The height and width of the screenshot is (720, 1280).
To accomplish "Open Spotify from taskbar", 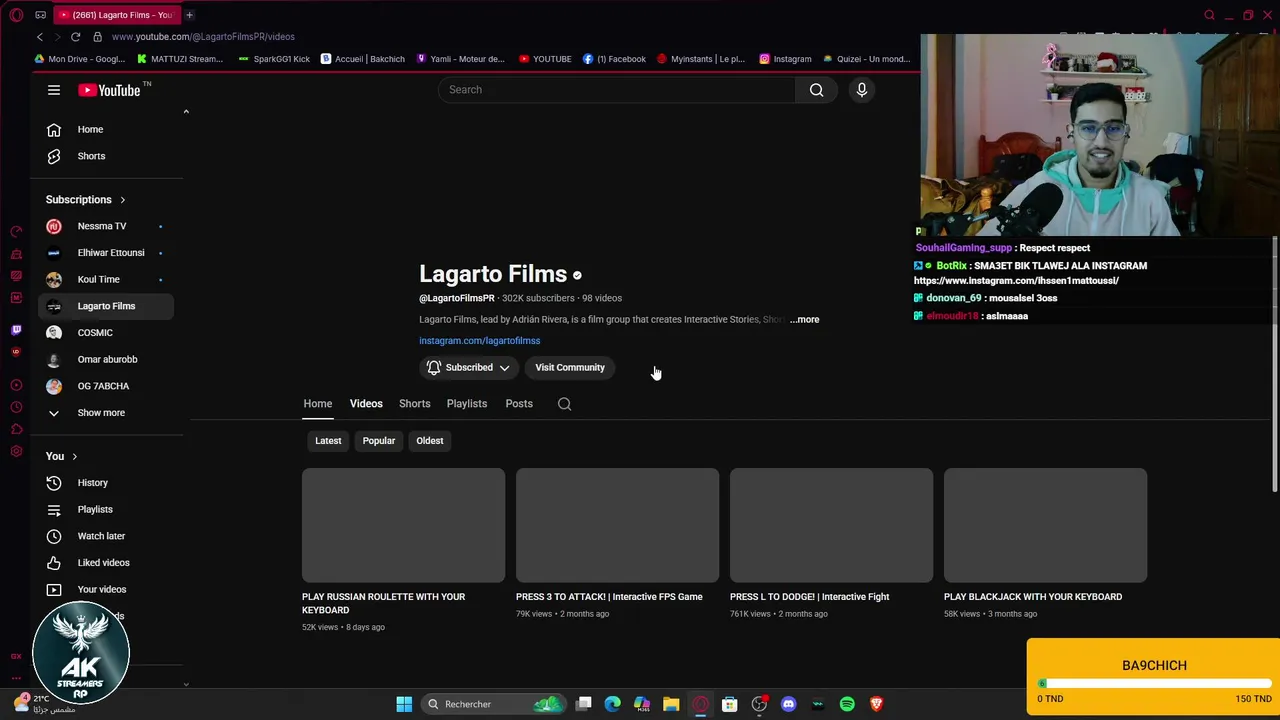I will [x=847, y=704].
